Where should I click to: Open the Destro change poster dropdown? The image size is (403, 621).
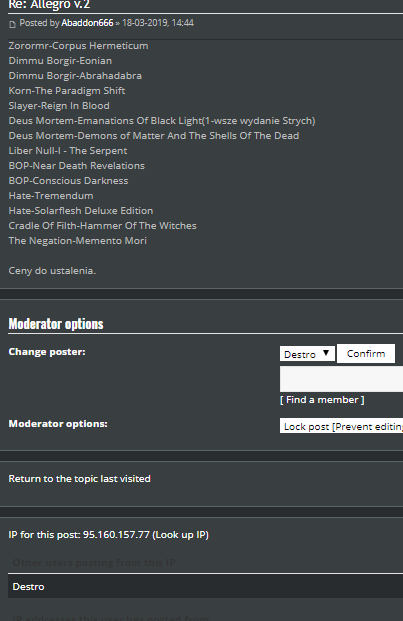[307, 354]
